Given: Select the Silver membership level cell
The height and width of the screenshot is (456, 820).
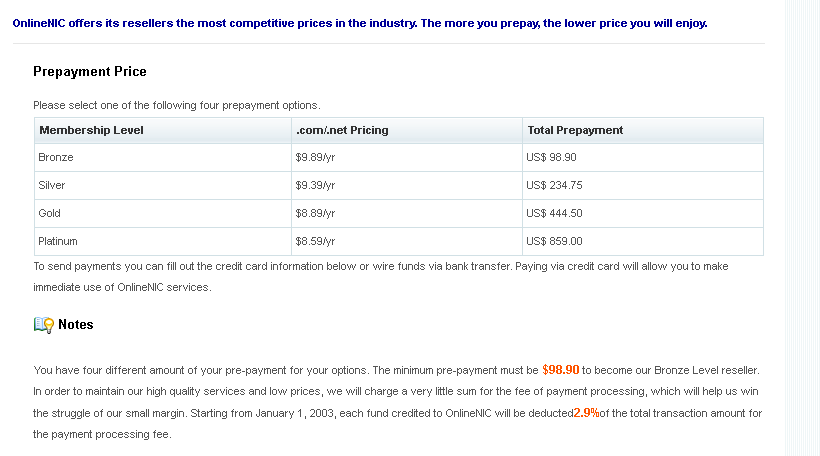Looking at the screenshot, I should pos(163,186).
